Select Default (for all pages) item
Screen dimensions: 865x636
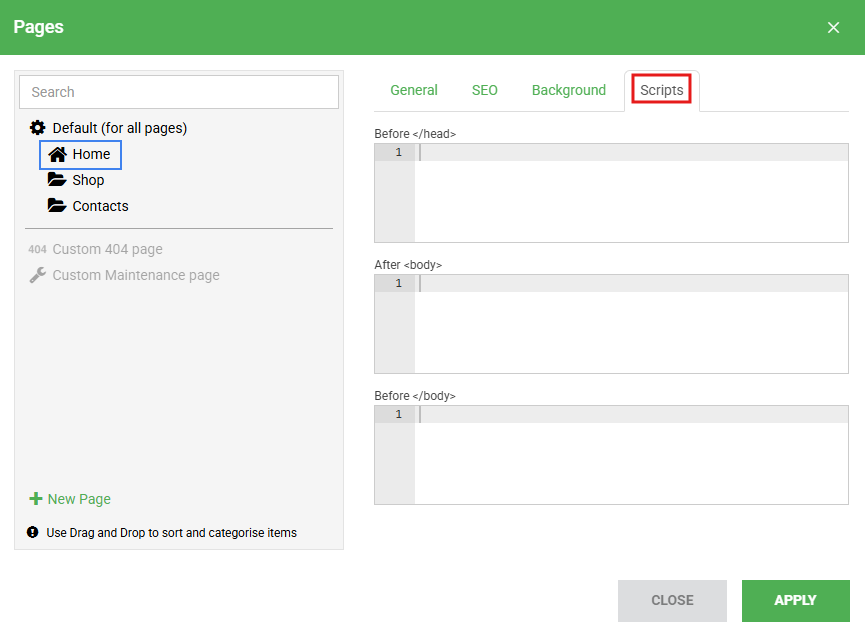click(x=119, y=128)
